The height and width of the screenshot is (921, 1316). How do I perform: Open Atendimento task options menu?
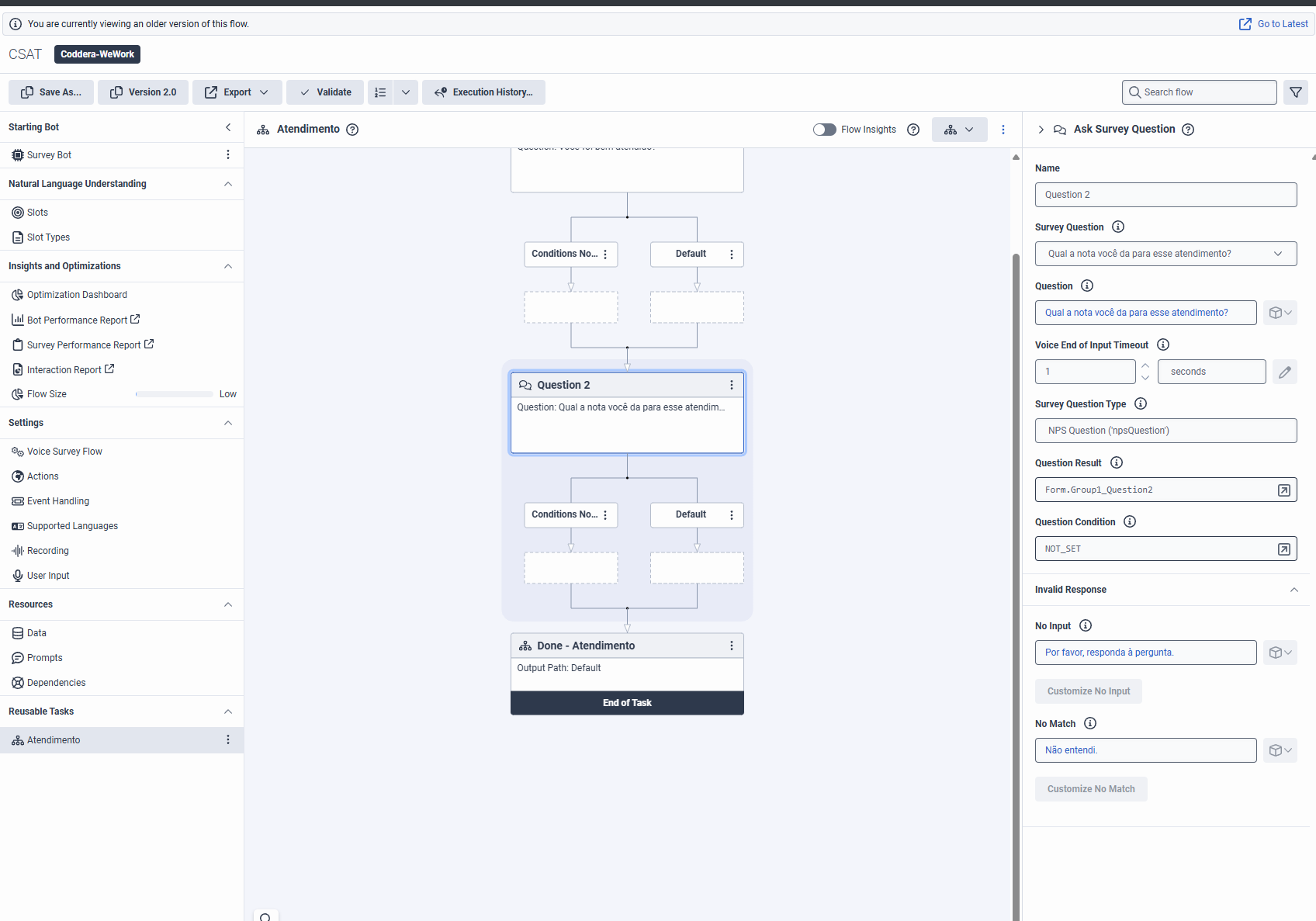[x=228, y=739]
